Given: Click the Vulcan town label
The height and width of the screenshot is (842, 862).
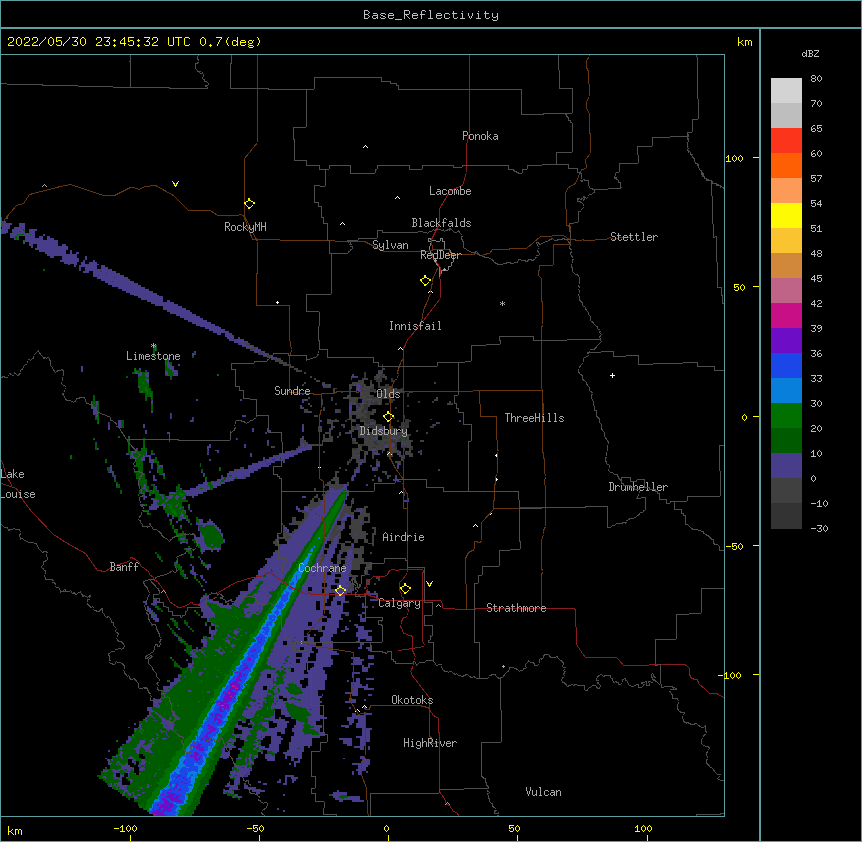Looking at the screenshot, I should [543, 792].
